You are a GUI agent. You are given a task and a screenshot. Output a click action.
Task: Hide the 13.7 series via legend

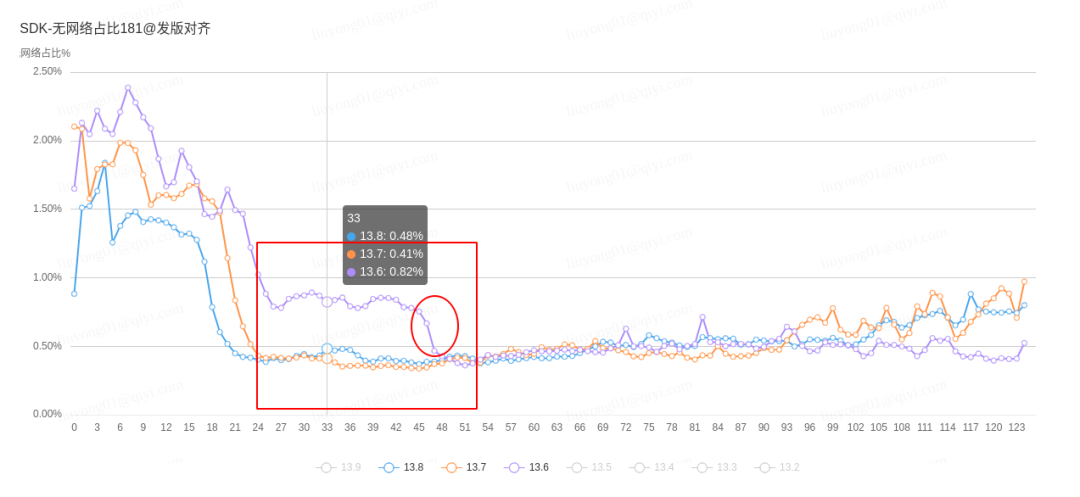click(464, 467)
